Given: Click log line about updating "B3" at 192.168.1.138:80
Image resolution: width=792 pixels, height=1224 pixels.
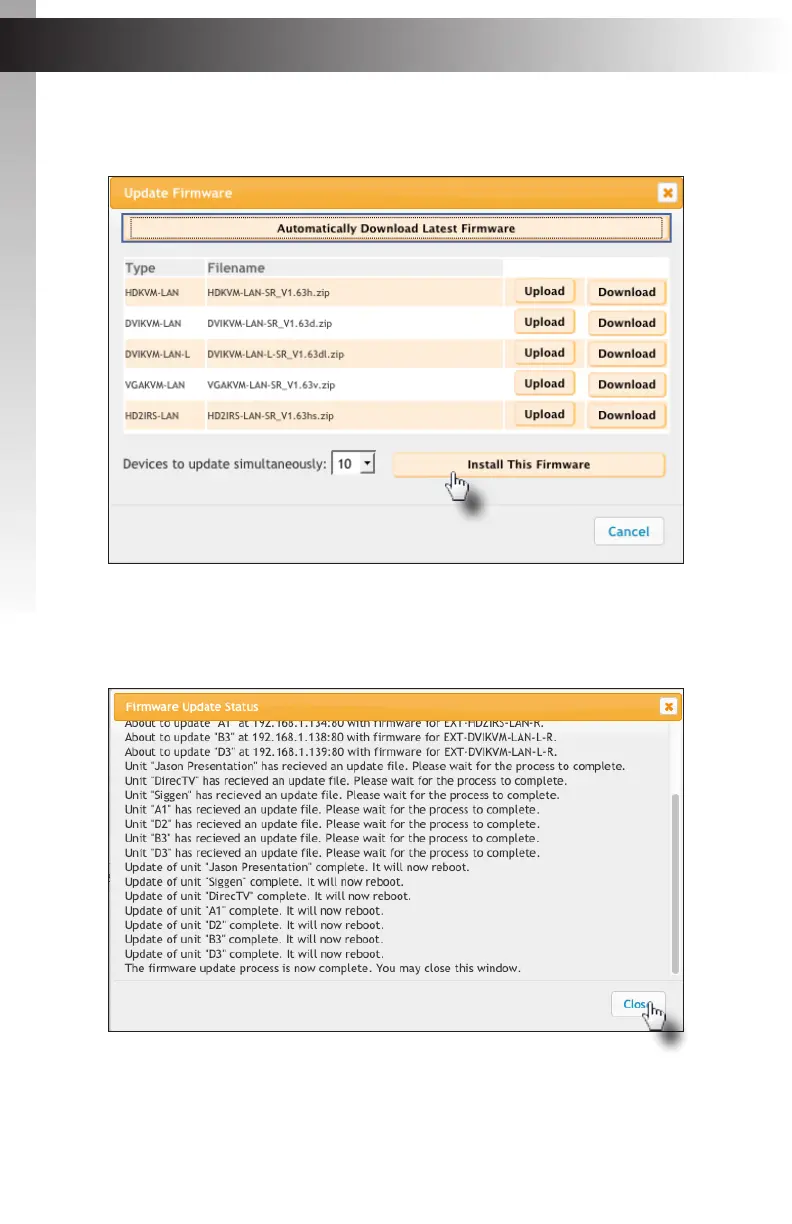Looking at the screenshot, I should click(341, 737).
